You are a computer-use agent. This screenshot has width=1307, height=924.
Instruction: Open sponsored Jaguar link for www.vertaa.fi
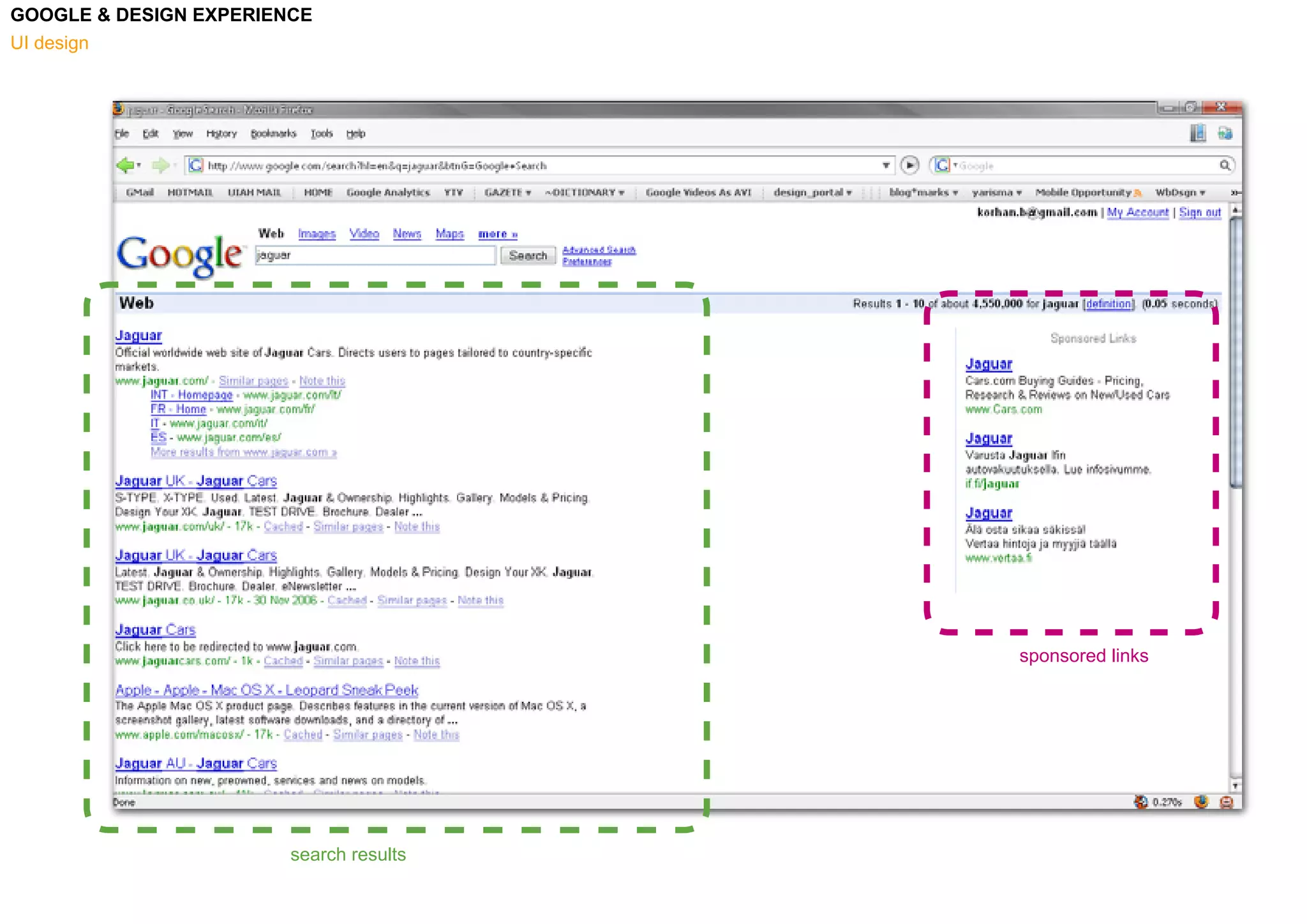tap(989, 512)
